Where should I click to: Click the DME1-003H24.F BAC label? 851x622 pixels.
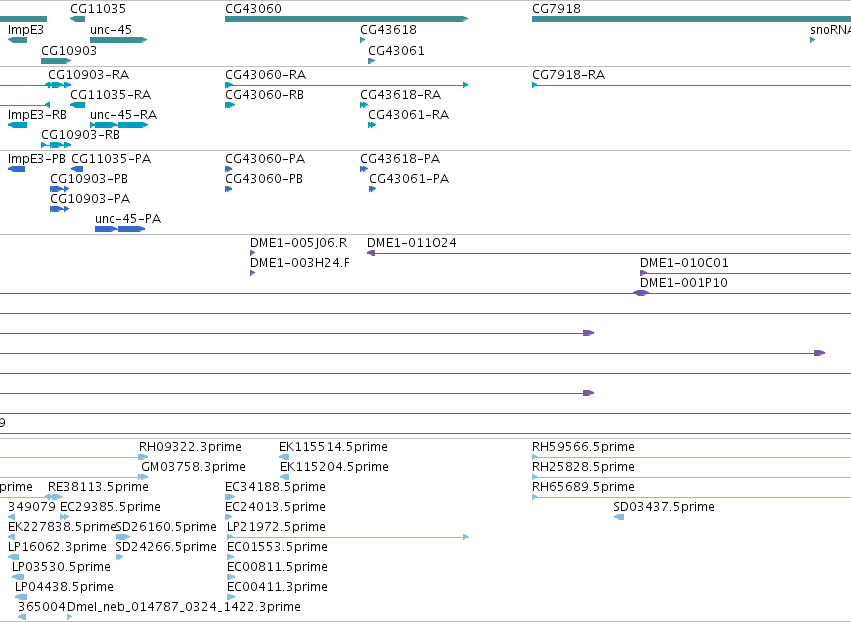click(x=300, y=263)
